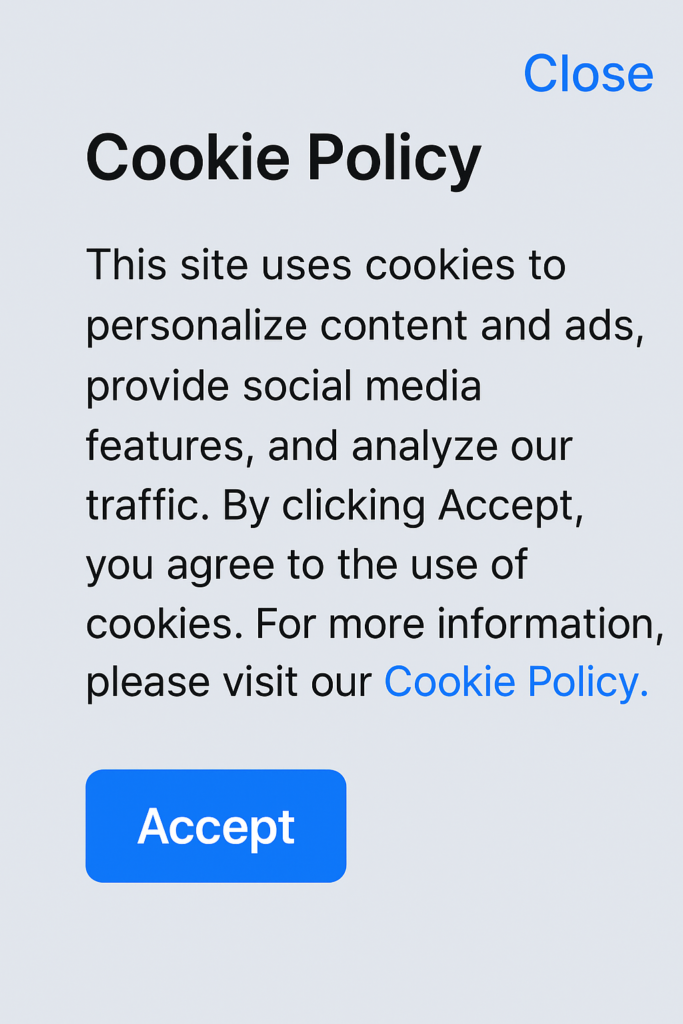
Task: Click the word "information" in the paragraph
Action: click(546, 624)
